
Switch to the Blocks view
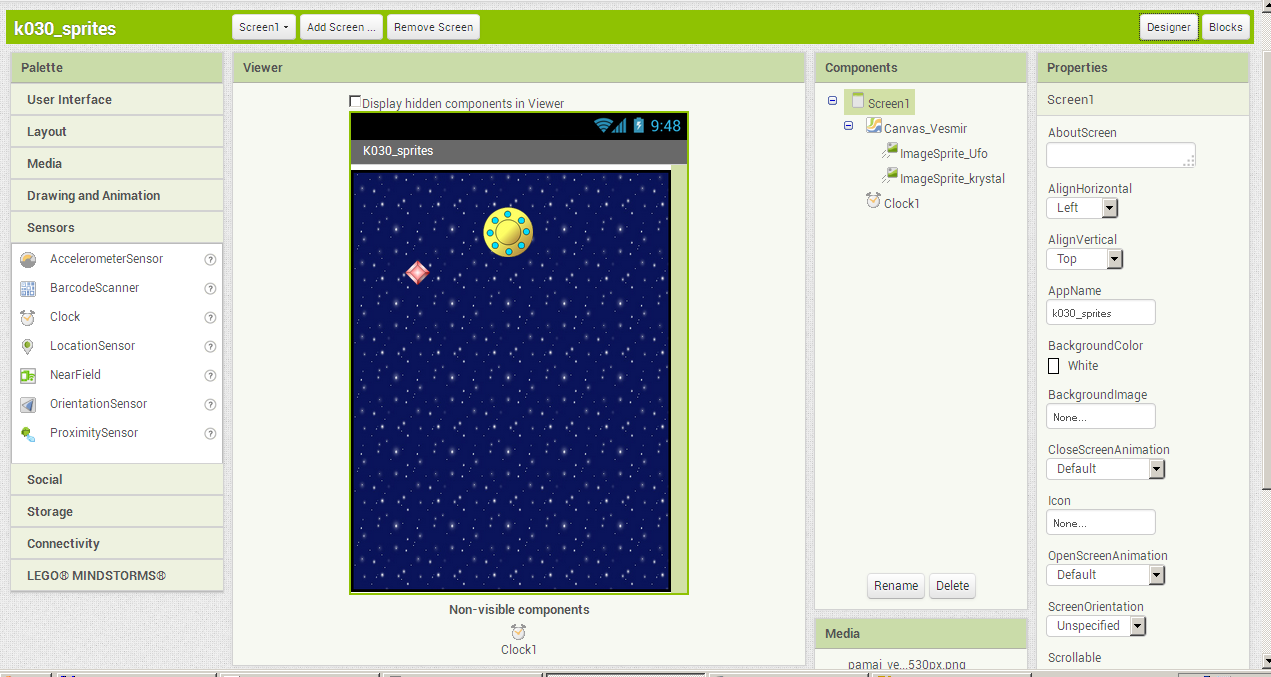(x=1226, y=27)
